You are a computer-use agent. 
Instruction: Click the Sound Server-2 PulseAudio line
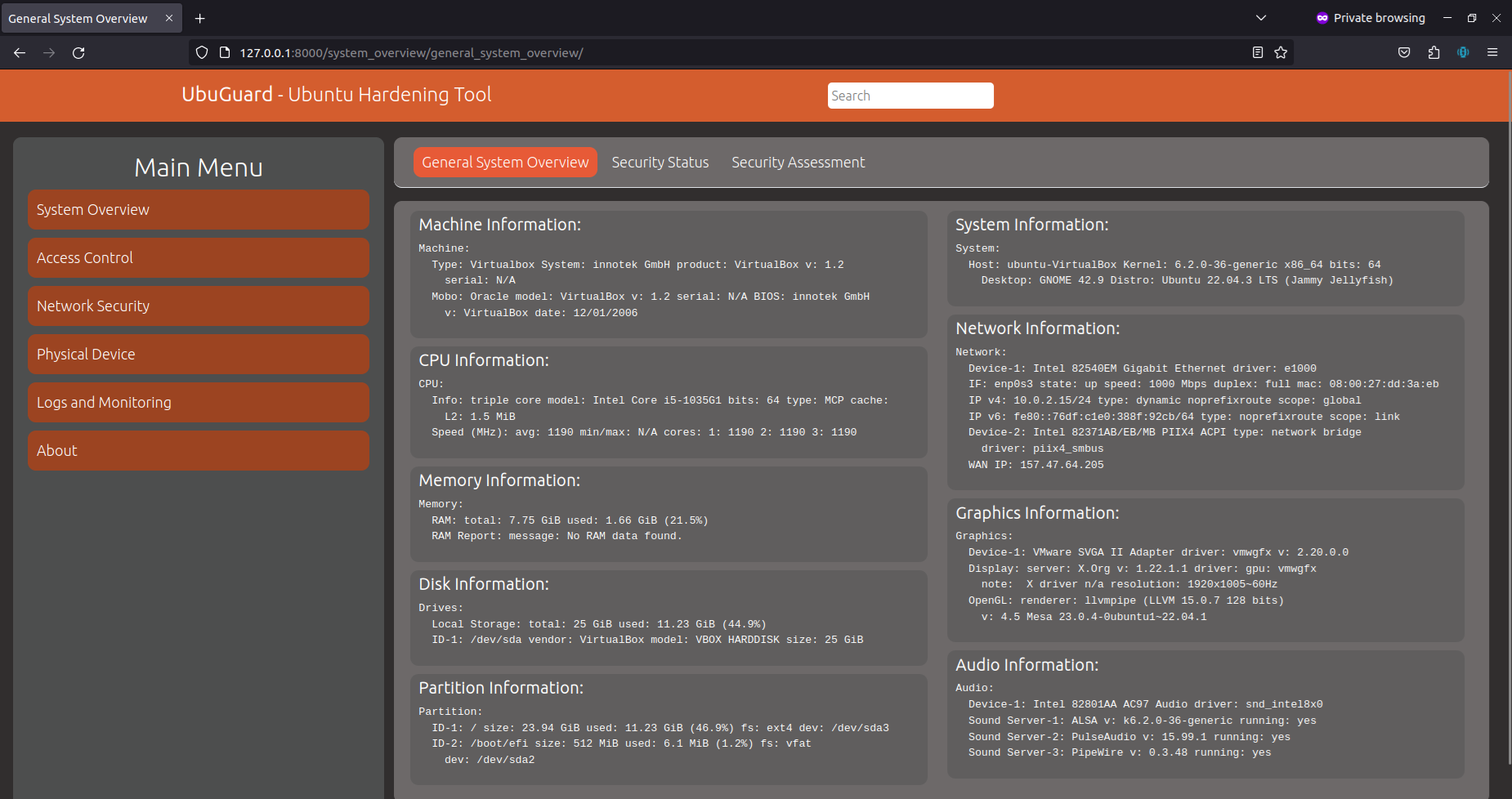point(1130,737)
